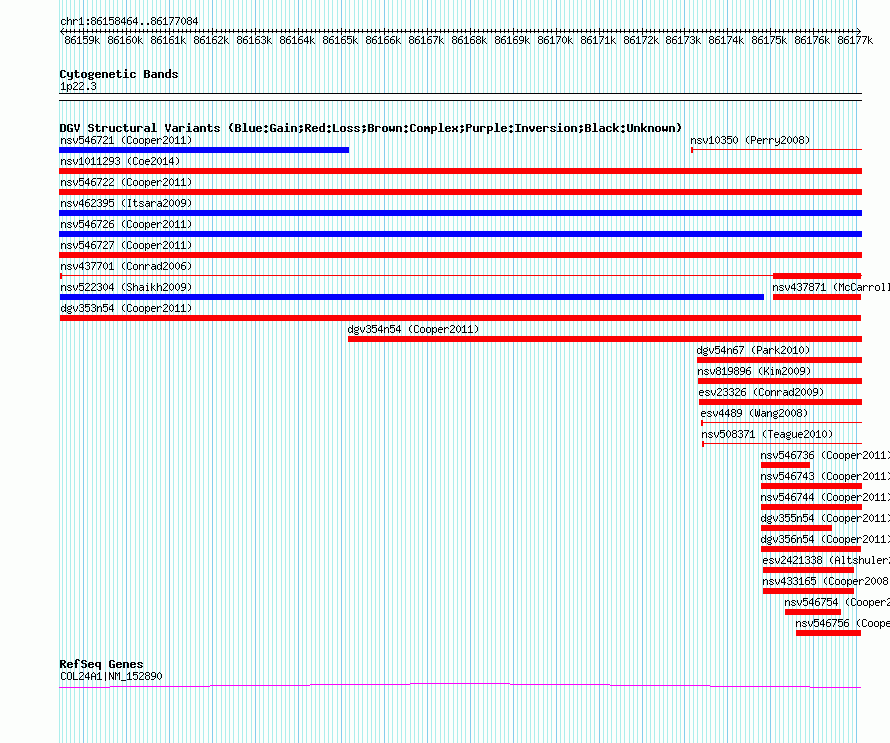
Task: Click the 86159k ruler tick label
Action: pyautogui.click(x=82, y=40)
